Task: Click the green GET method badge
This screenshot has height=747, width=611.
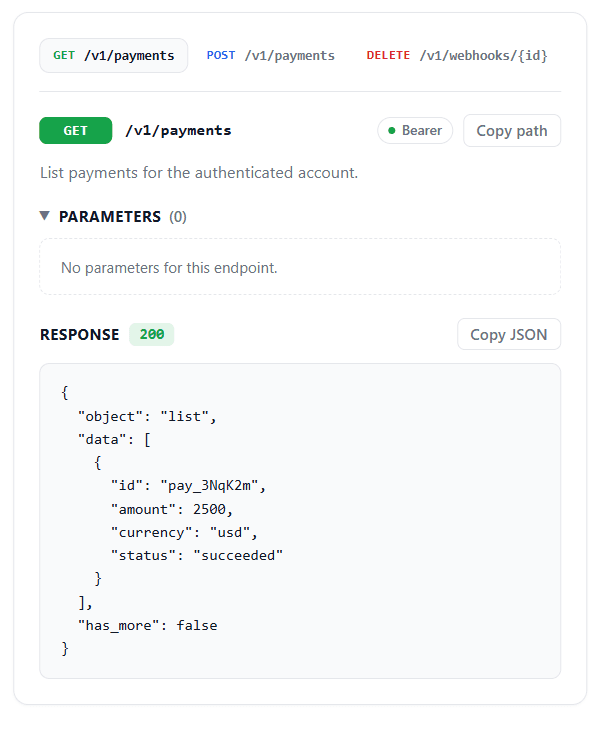Action: pos(76,131)
